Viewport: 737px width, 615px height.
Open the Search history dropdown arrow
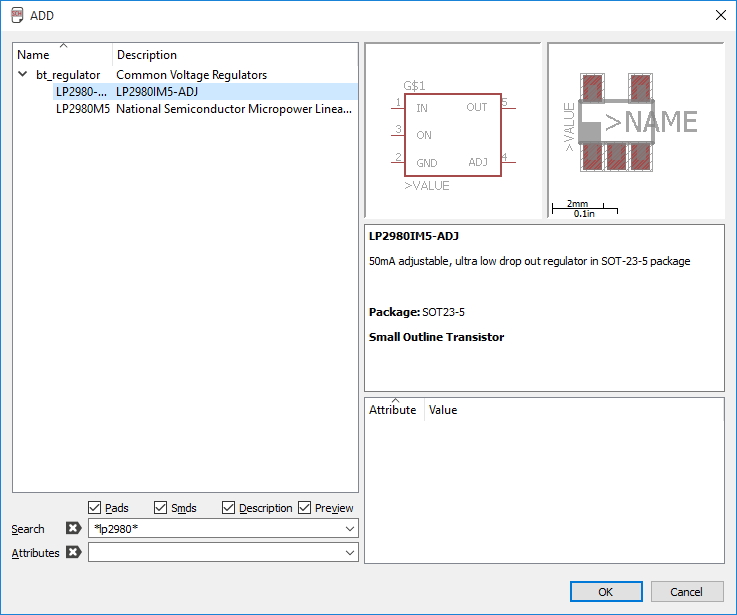pos(350,528)
